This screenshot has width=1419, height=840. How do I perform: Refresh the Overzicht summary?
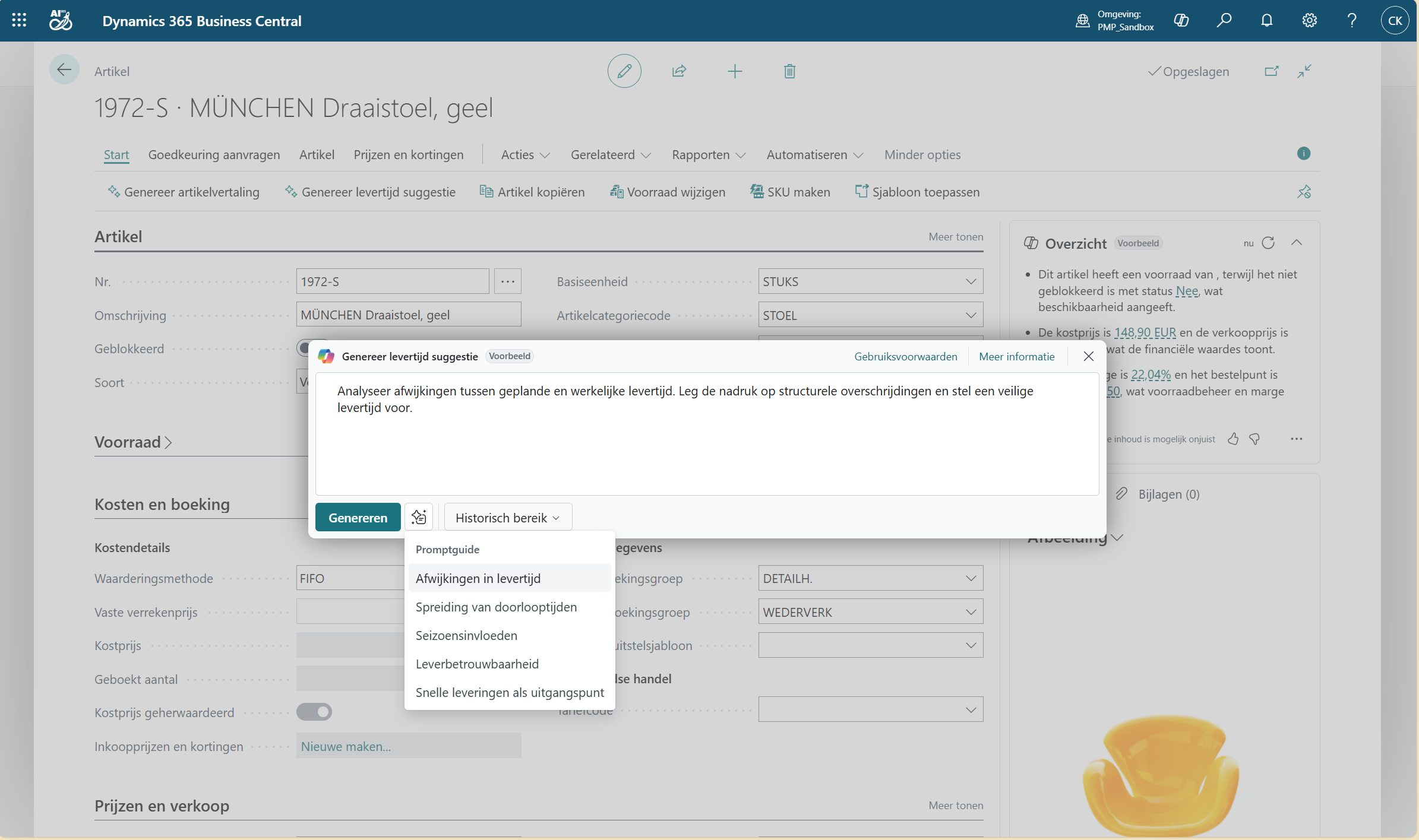coord(1268,243)
